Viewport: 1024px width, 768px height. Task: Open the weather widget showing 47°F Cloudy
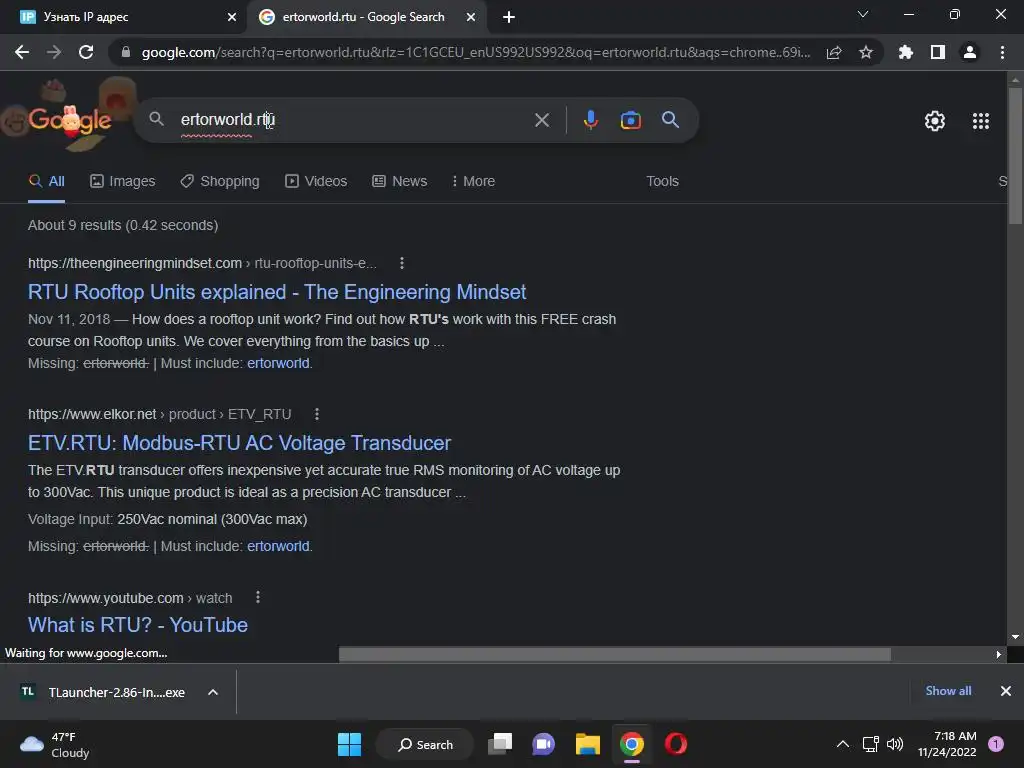tap(54, 744)
